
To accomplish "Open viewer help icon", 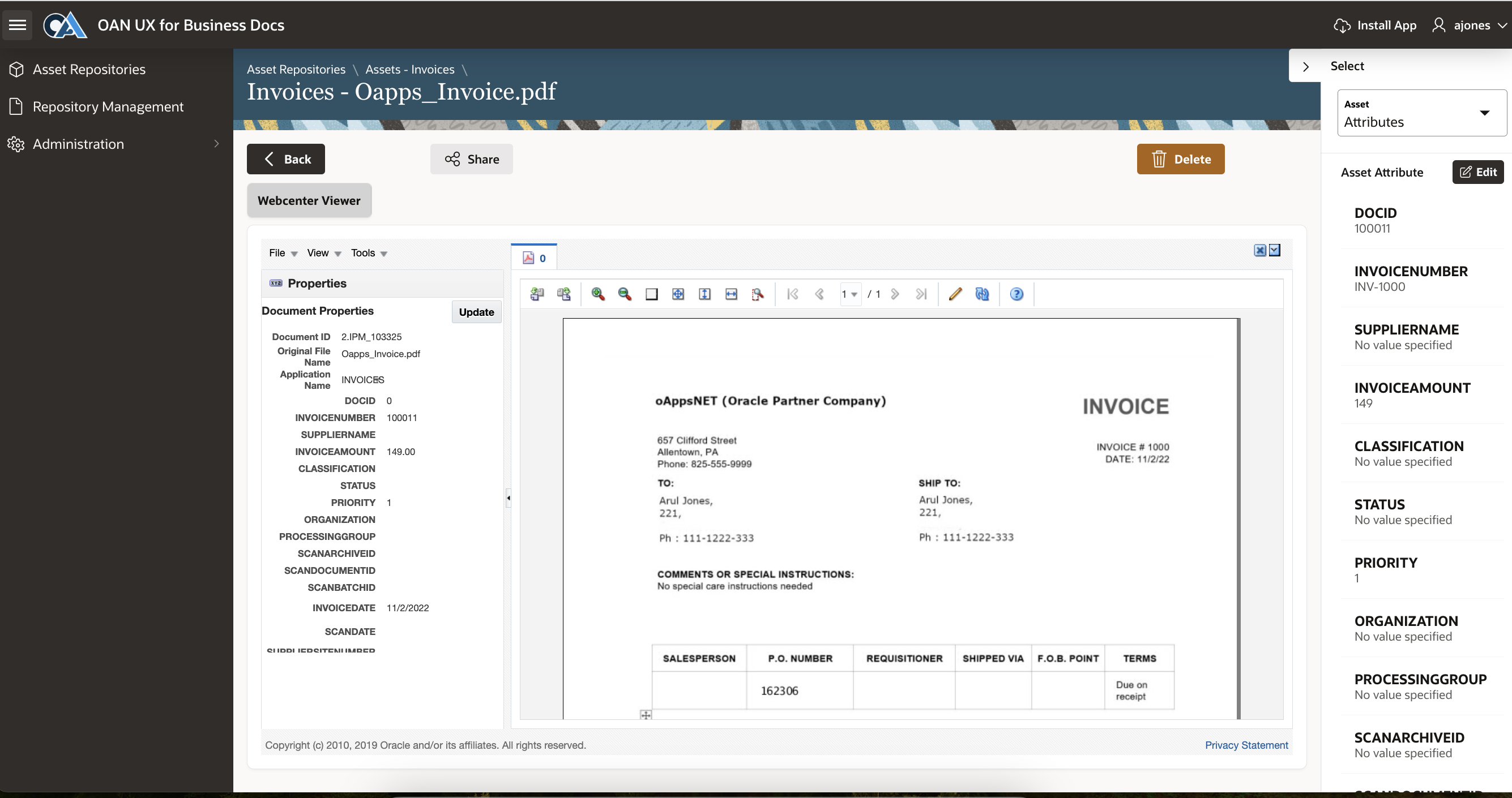I will click(x=1016, y=294).
